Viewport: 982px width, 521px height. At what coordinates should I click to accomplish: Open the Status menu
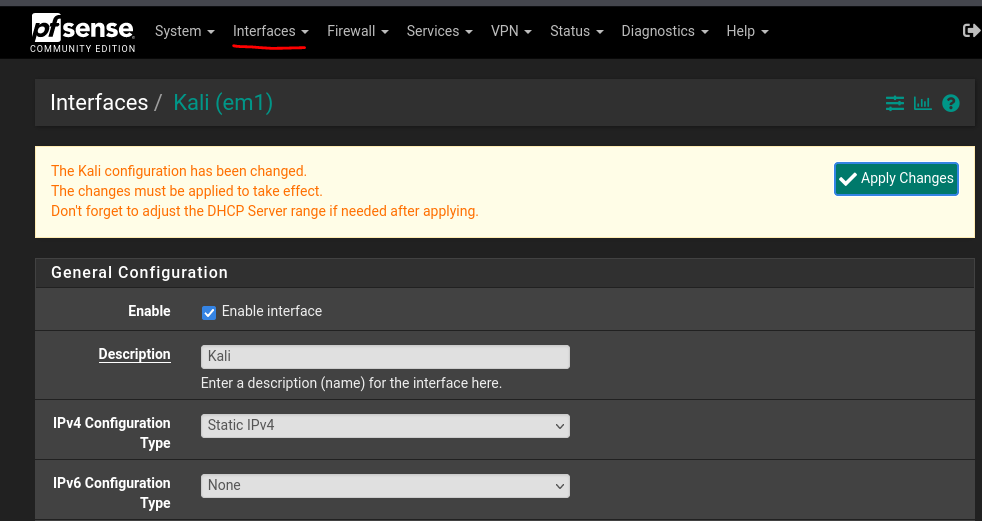click(x=576, y=31)
